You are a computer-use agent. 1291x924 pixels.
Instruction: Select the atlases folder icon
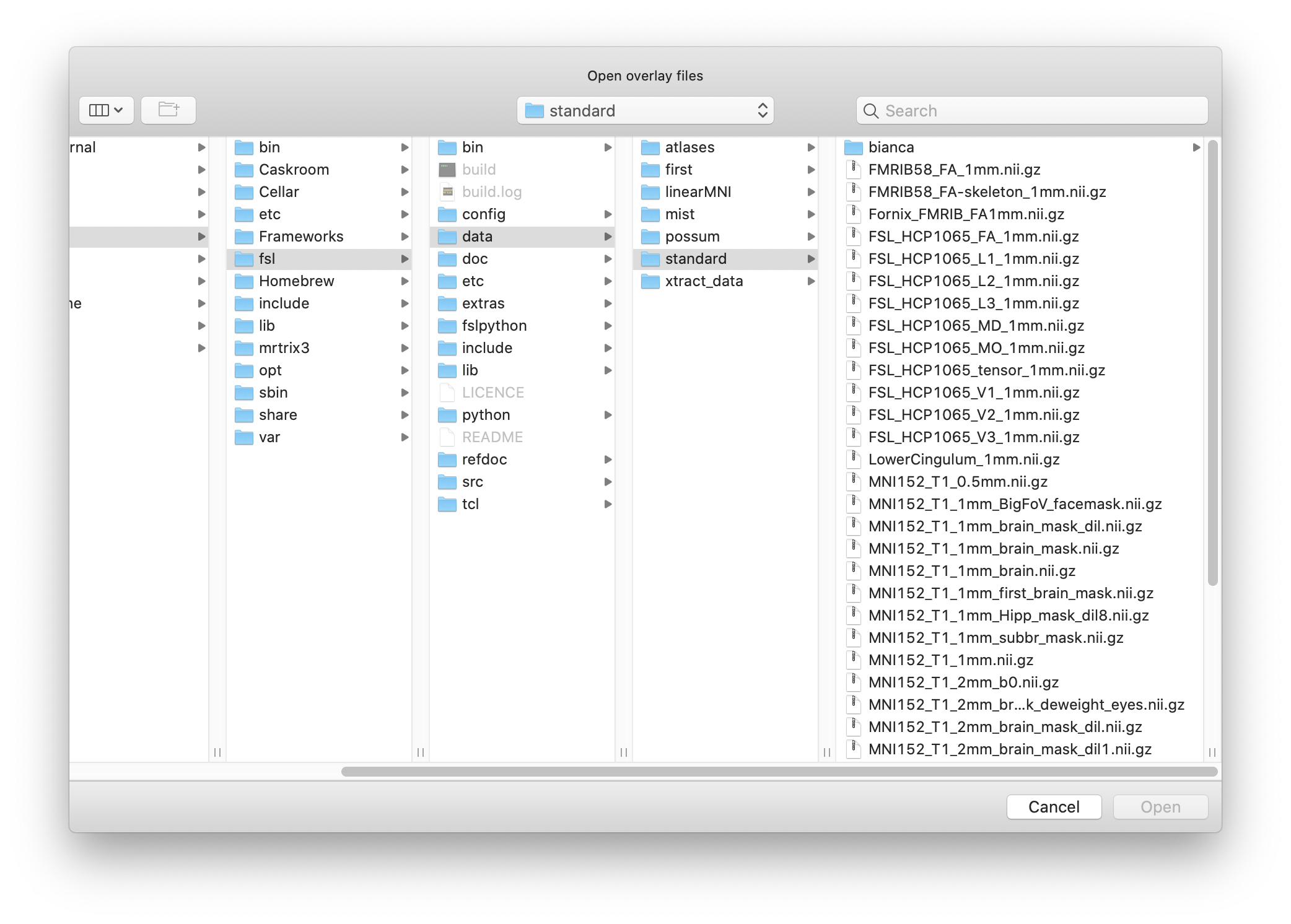click(650, 147)
